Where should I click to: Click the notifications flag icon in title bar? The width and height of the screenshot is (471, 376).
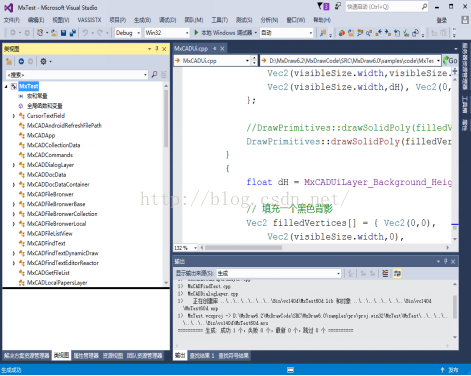coord(322,6)
